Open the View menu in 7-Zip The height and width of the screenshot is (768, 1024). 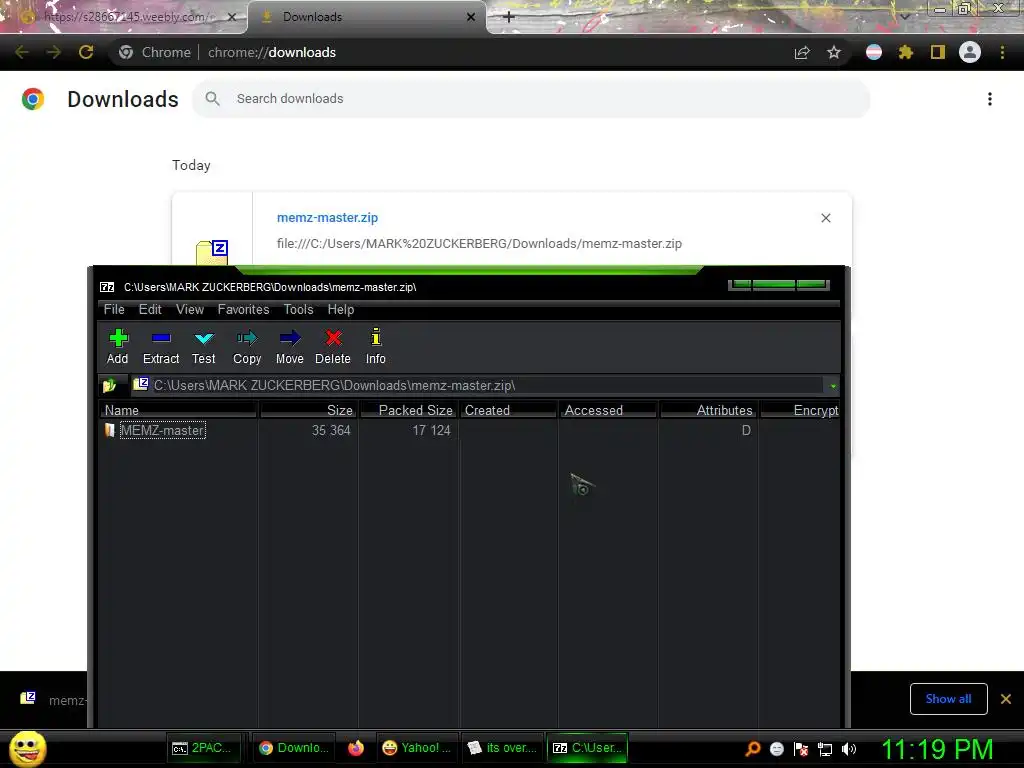pyautogui.click(x=190, y=310)
